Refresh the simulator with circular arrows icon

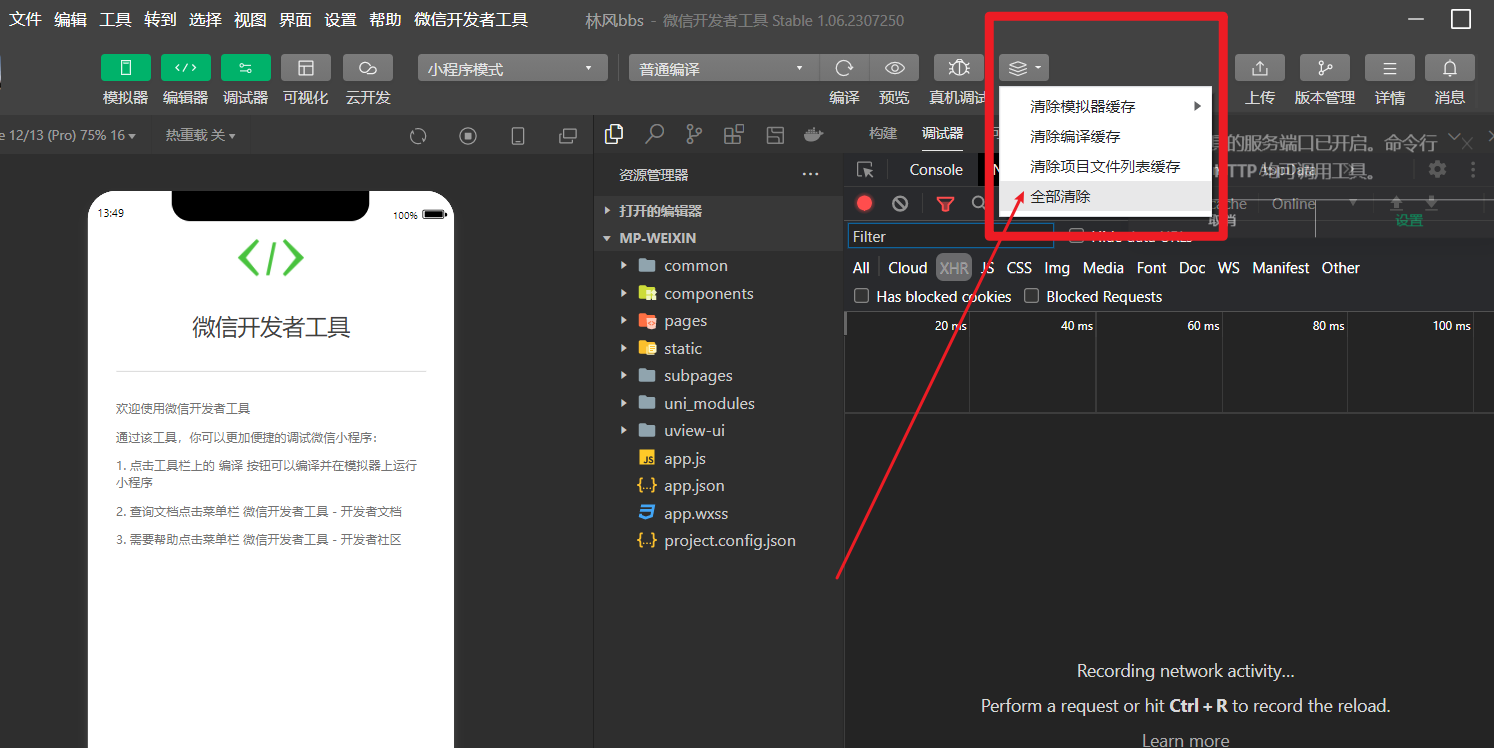tap(418, 136)
